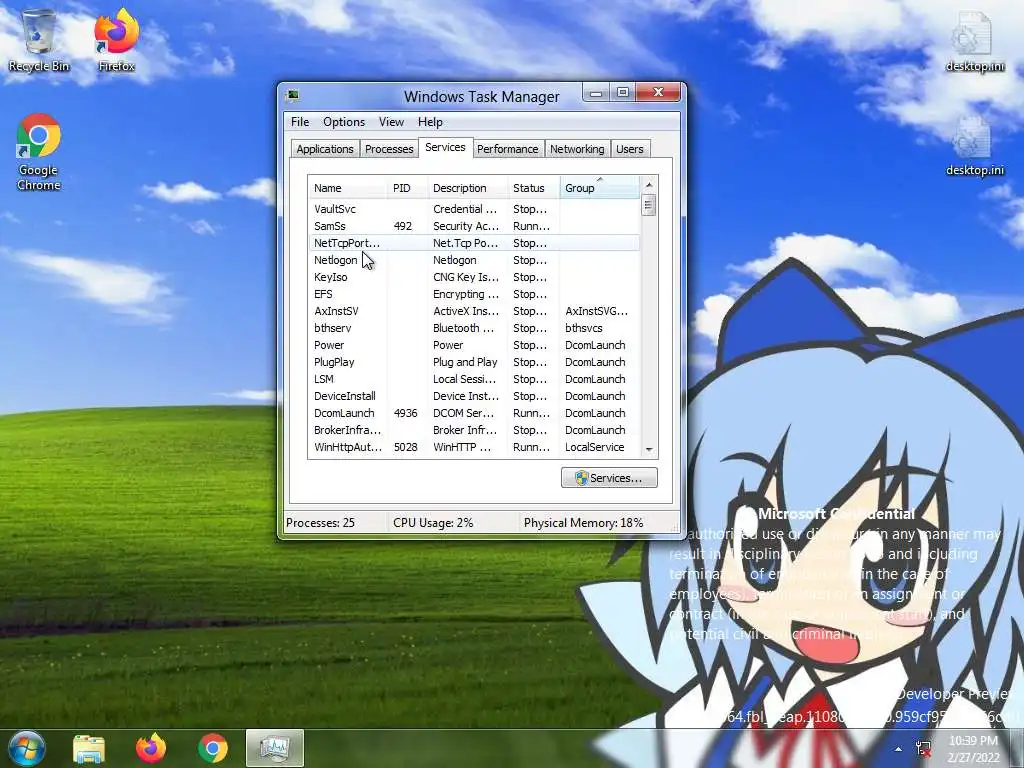Select the lower desktop.ini file icon
1024x768 pixels.
[x=974, y=145]
